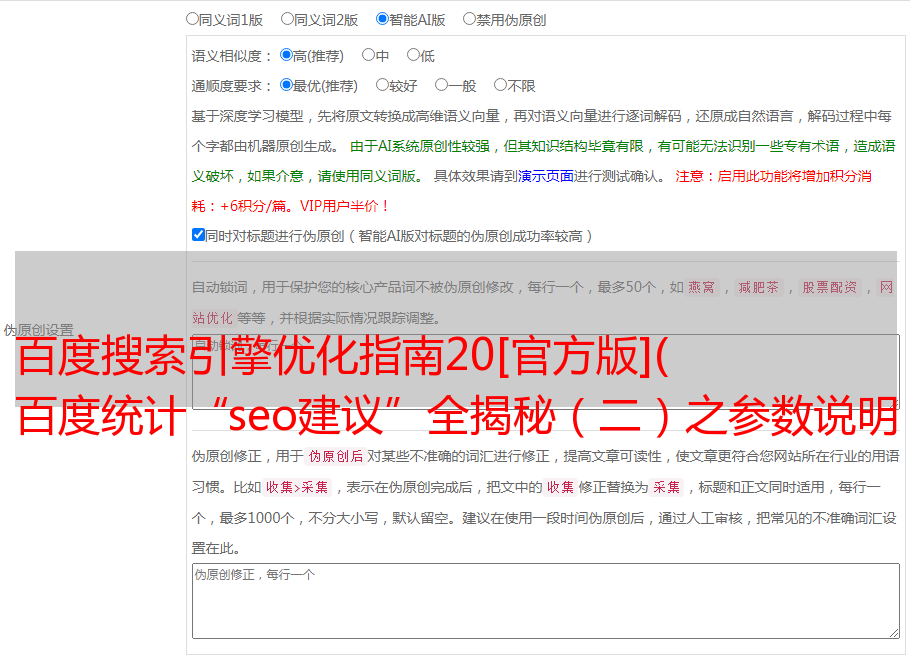Select the 同义词1版 radio option
The height and width of the screenshot is (658, 911).
[x=192, y=19]
